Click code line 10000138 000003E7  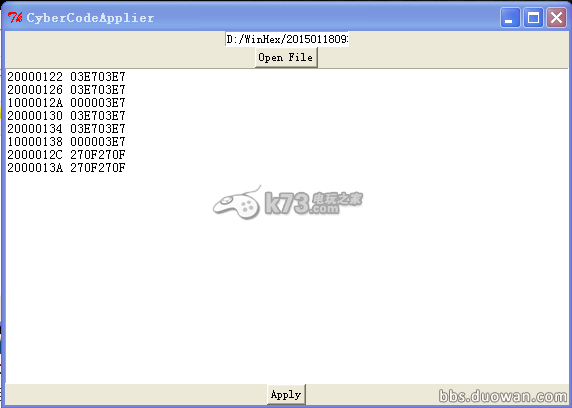(66, 142)
